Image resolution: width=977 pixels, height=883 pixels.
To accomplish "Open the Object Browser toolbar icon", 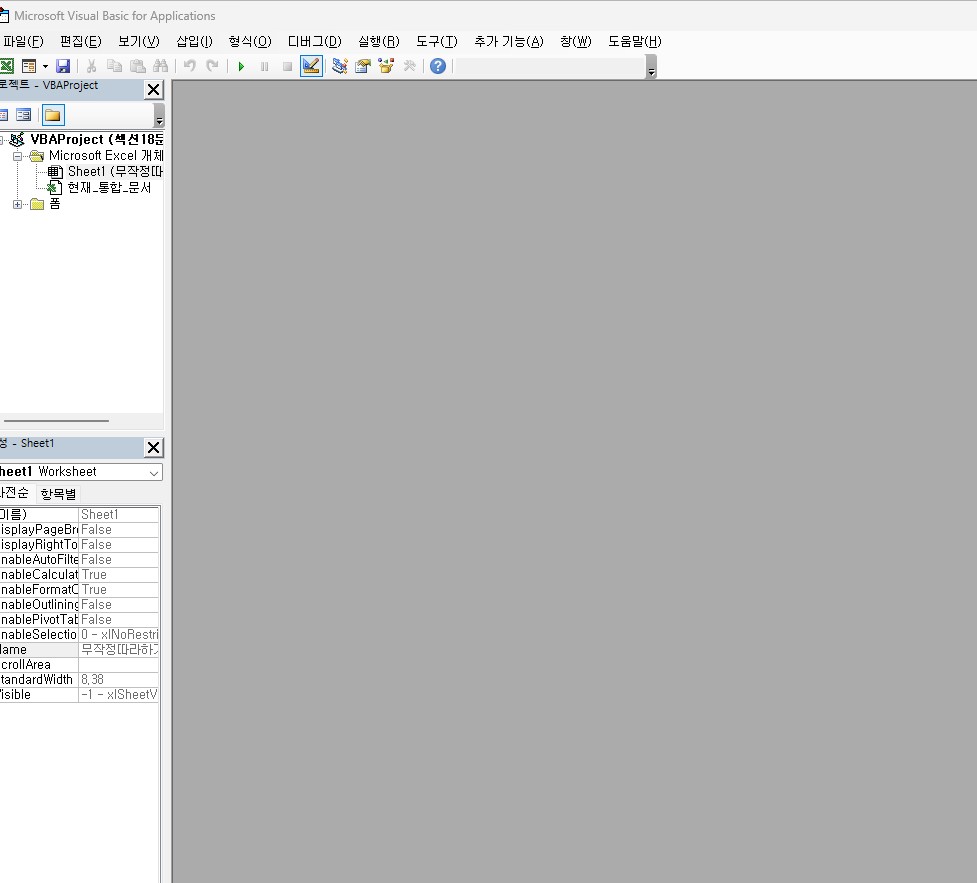I will pos(385,66).
